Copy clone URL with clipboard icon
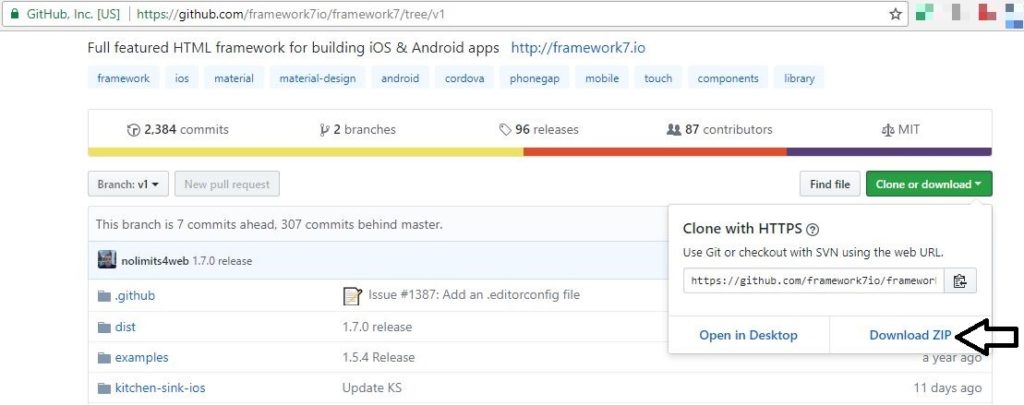Screen dimensions: 1024x405 (959, 281)
